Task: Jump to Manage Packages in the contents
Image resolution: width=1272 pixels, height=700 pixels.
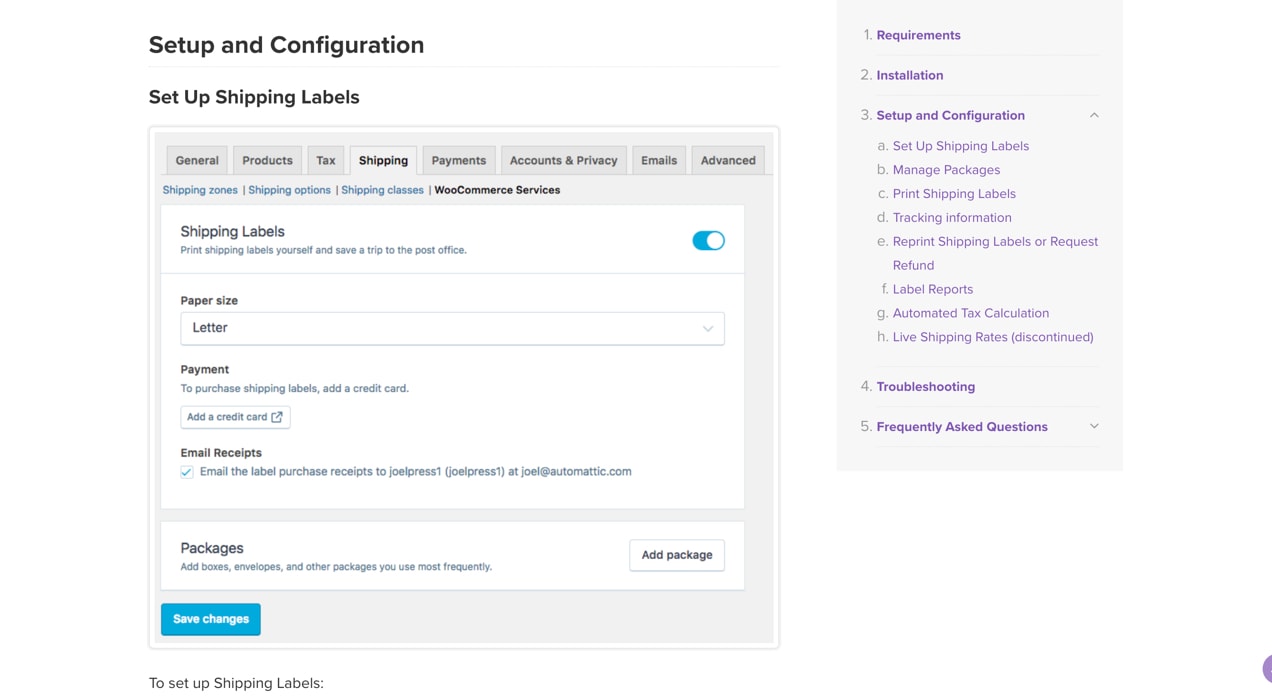Action: 946,170
